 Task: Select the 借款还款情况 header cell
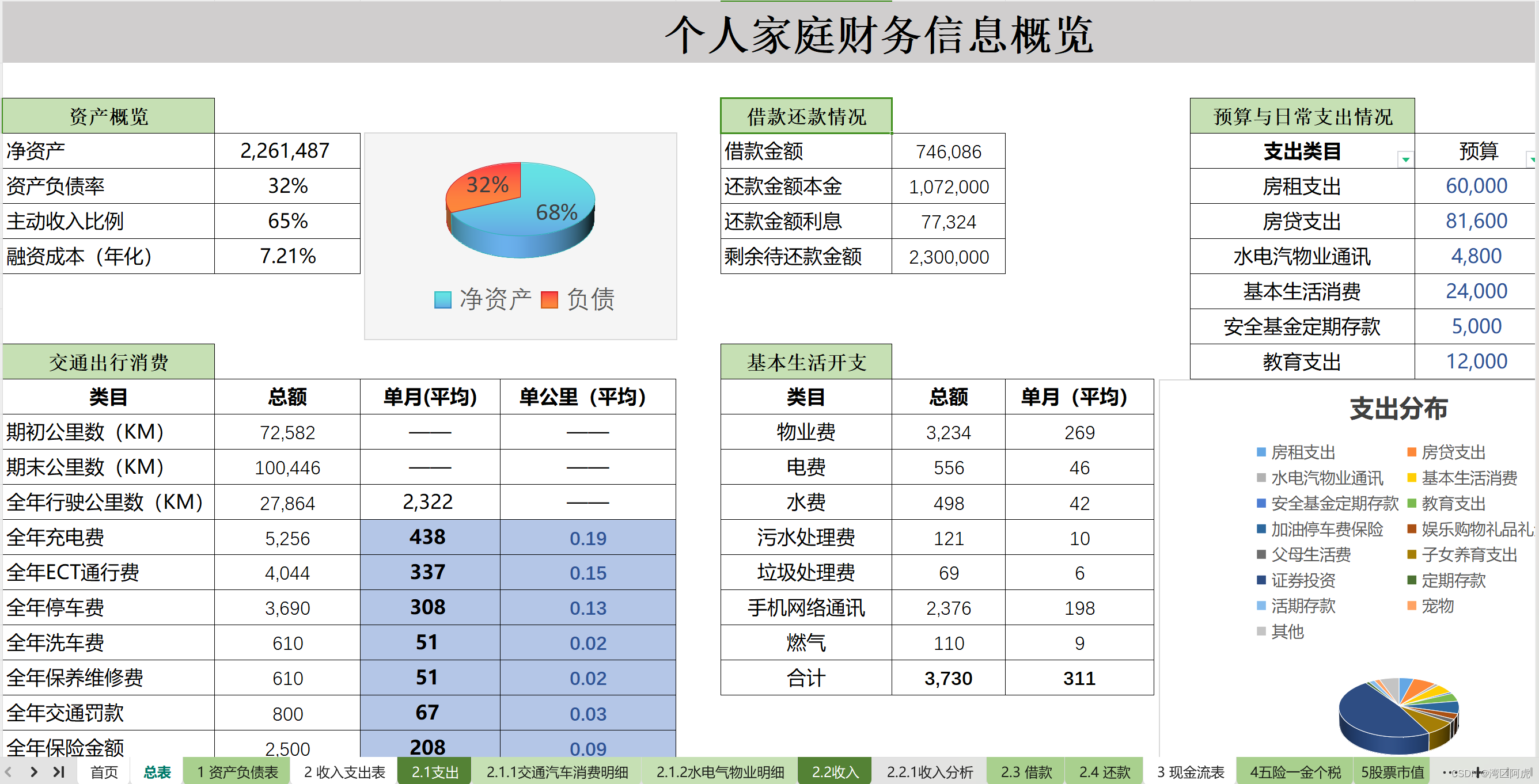806,116
